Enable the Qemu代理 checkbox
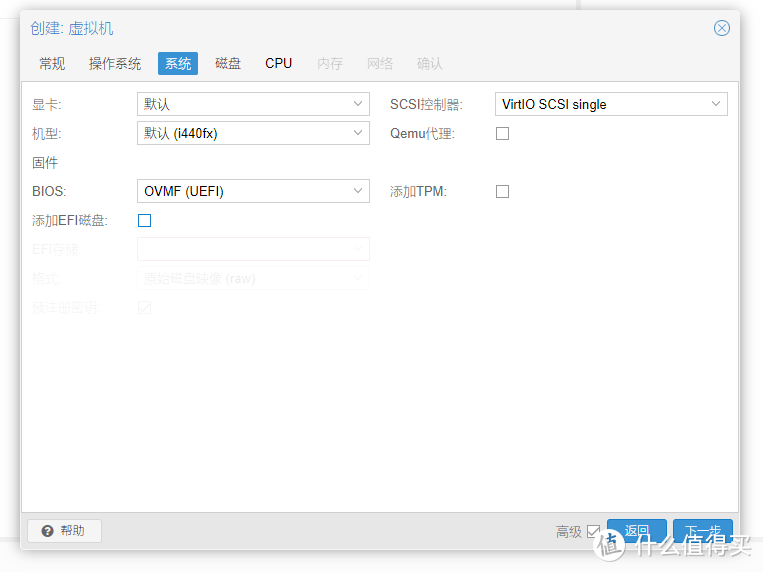 click(503, 133)
